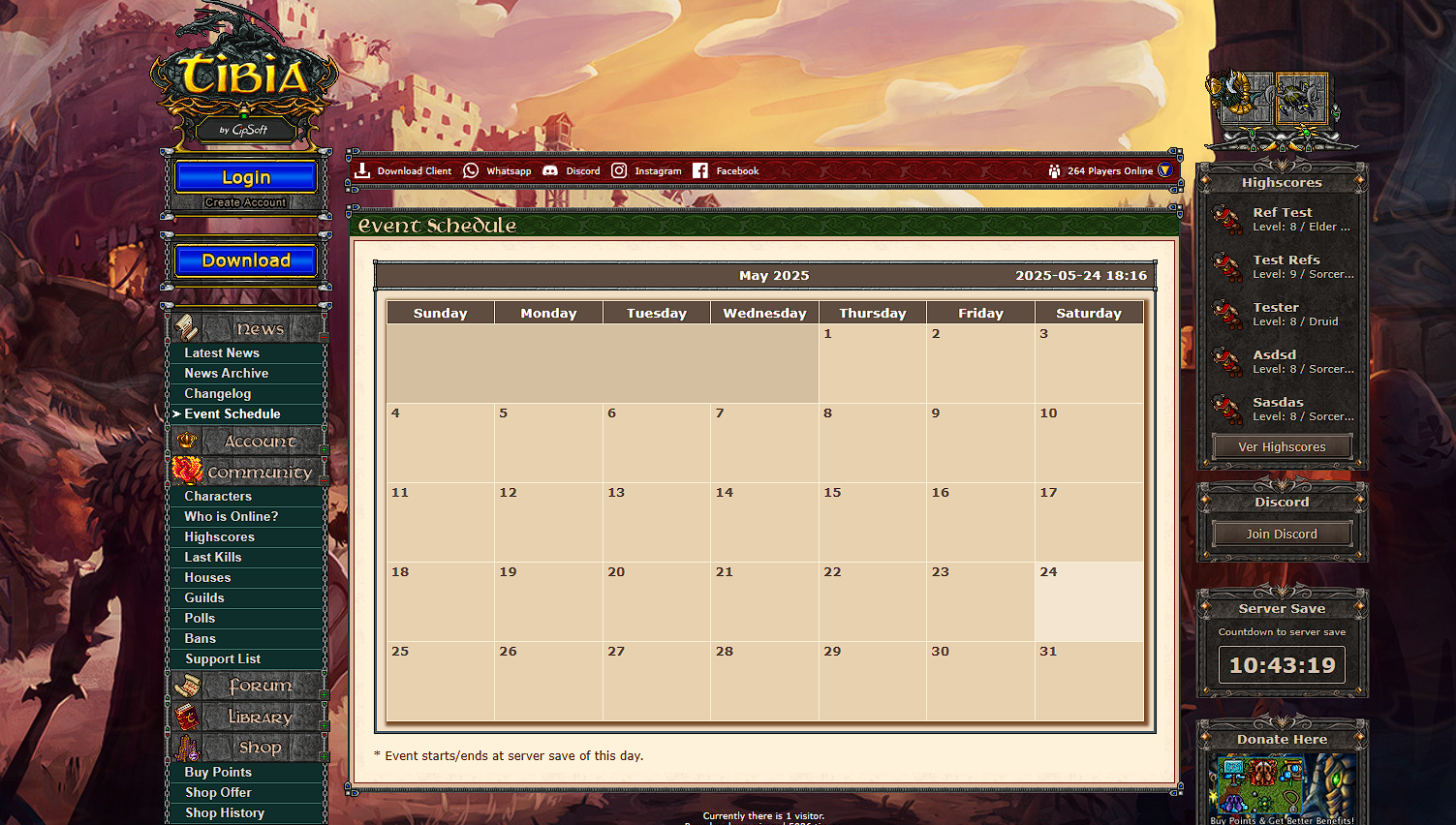Expand the Forum menu section

pos(249,686)
